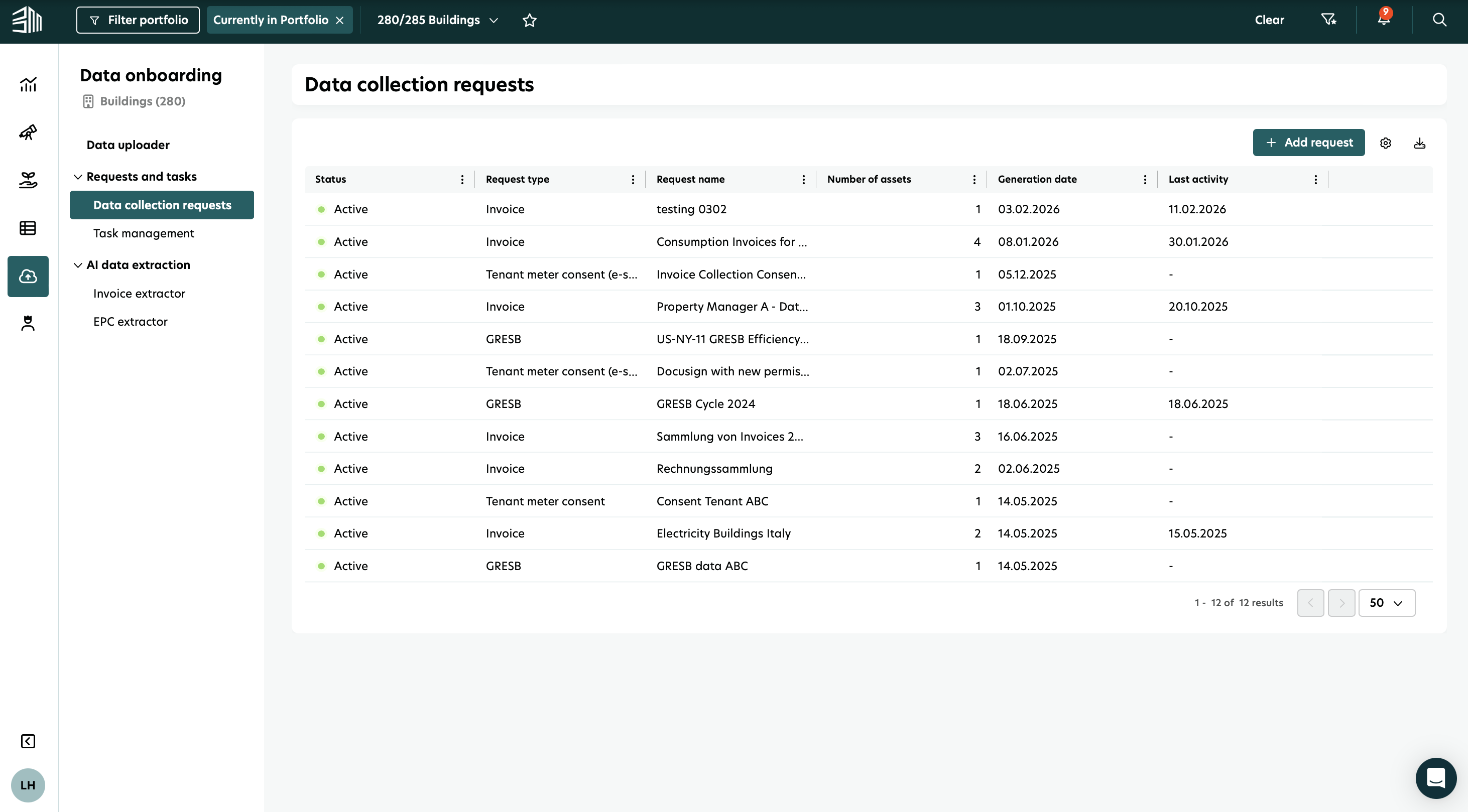Click the Add request button
This screenshot has height=812, width=1468.
(1308, 143)
